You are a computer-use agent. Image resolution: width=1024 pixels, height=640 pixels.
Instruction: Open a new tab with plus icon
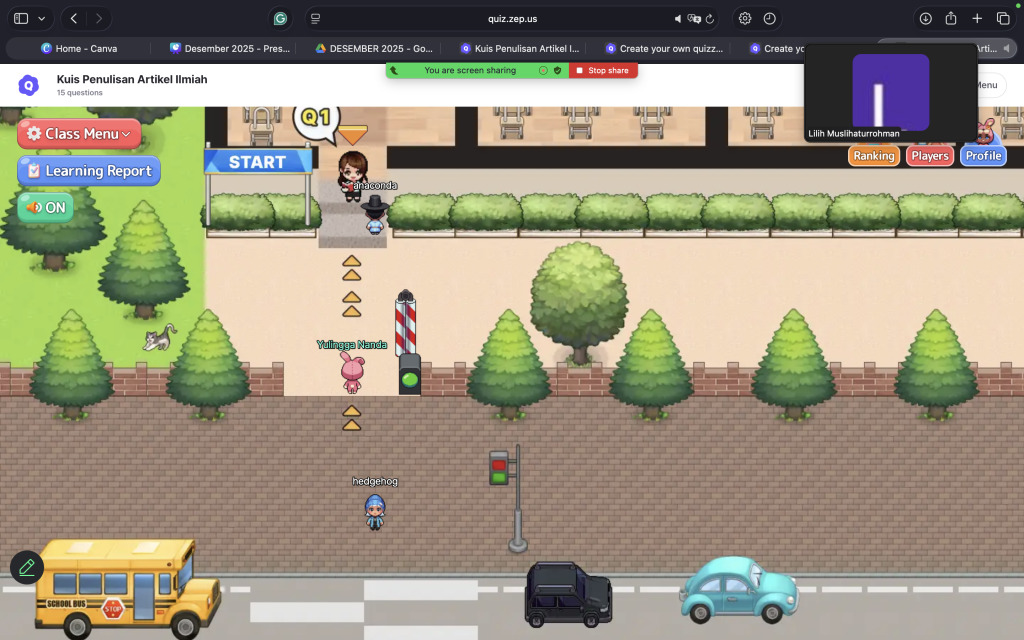[x=977, y=19]
